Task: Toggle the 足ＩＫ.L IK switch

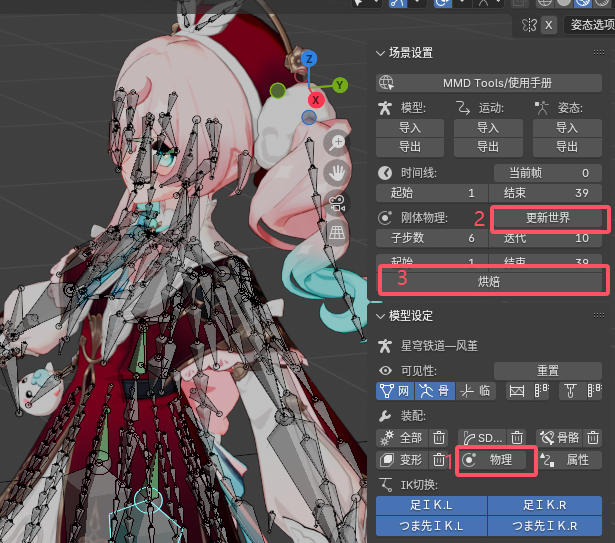Action: [x=431, y=505]
